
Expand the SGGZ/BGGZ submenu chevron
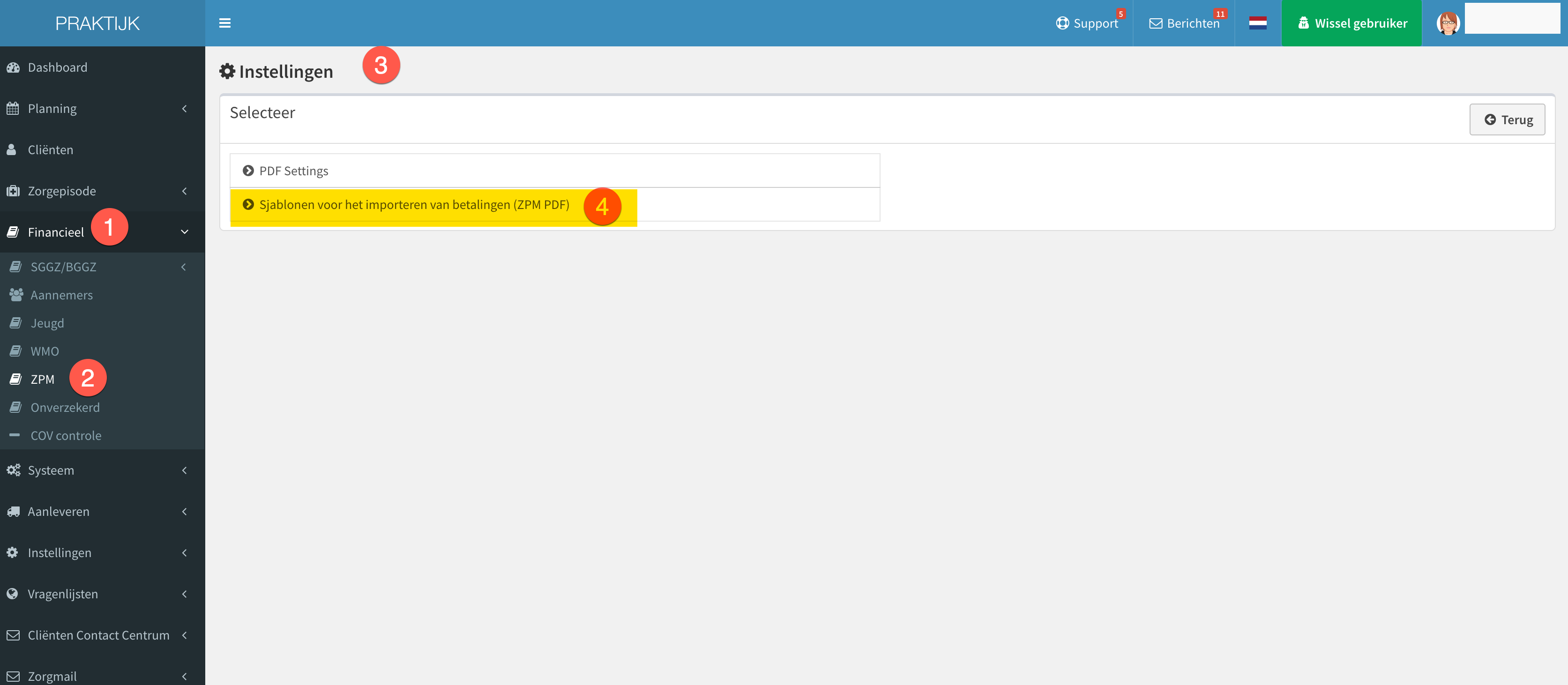[x=183, y=267]
